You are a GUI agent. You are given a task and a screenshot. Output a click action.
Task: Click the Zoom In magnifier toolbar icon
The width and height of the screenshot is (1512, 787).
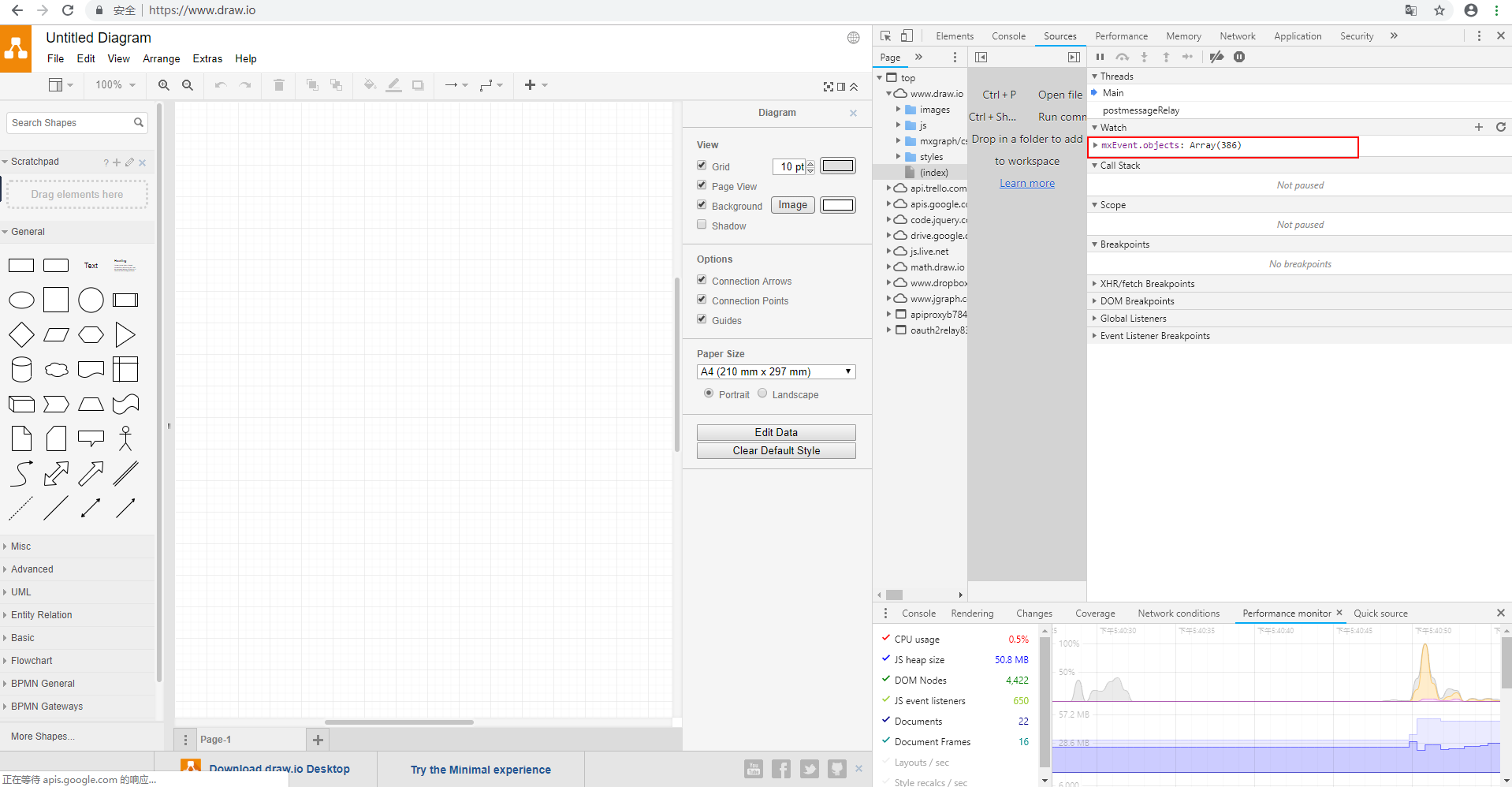[x=163, y=85]
